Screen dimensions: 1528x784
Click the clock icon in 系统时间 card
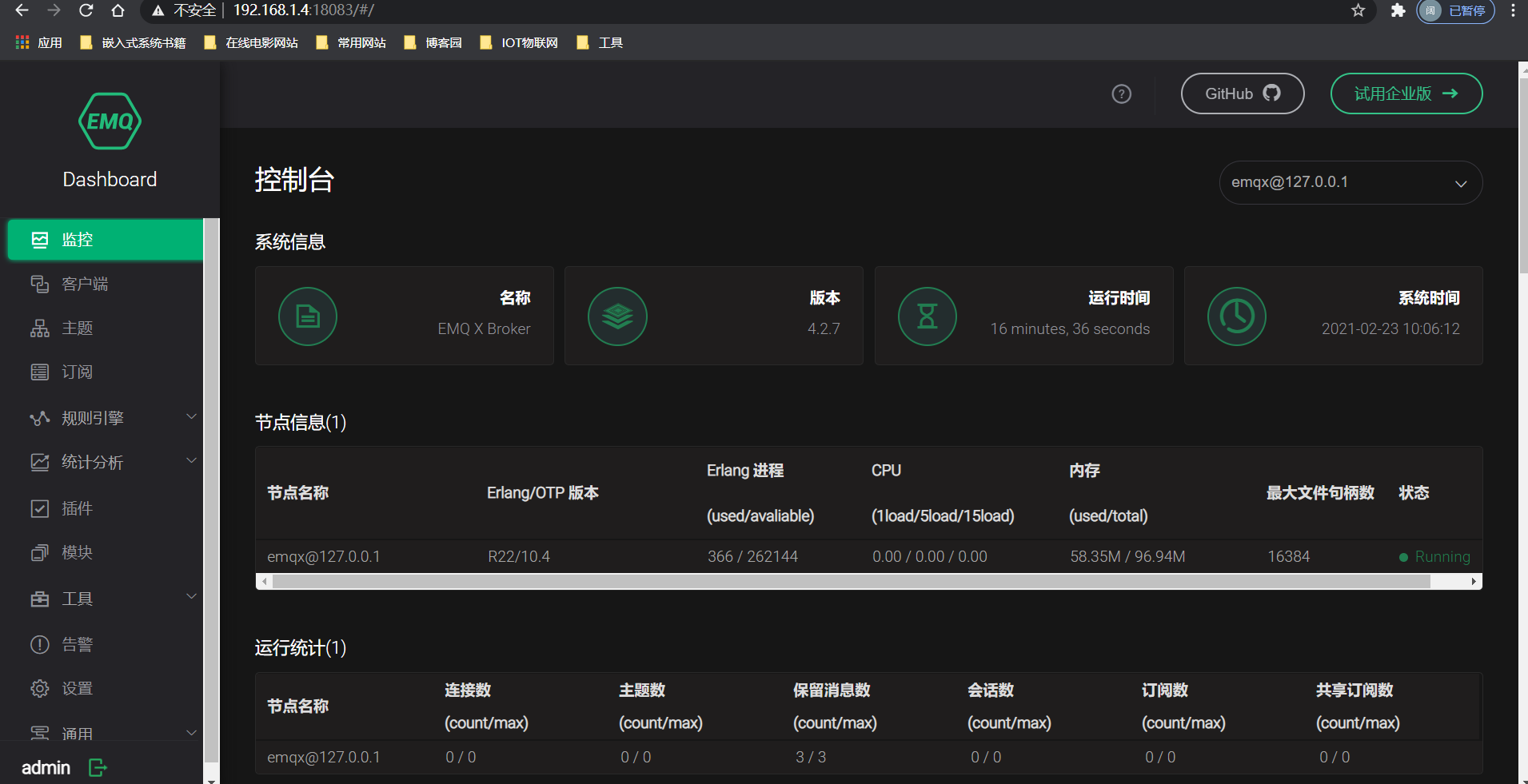tap(1237, 316)
